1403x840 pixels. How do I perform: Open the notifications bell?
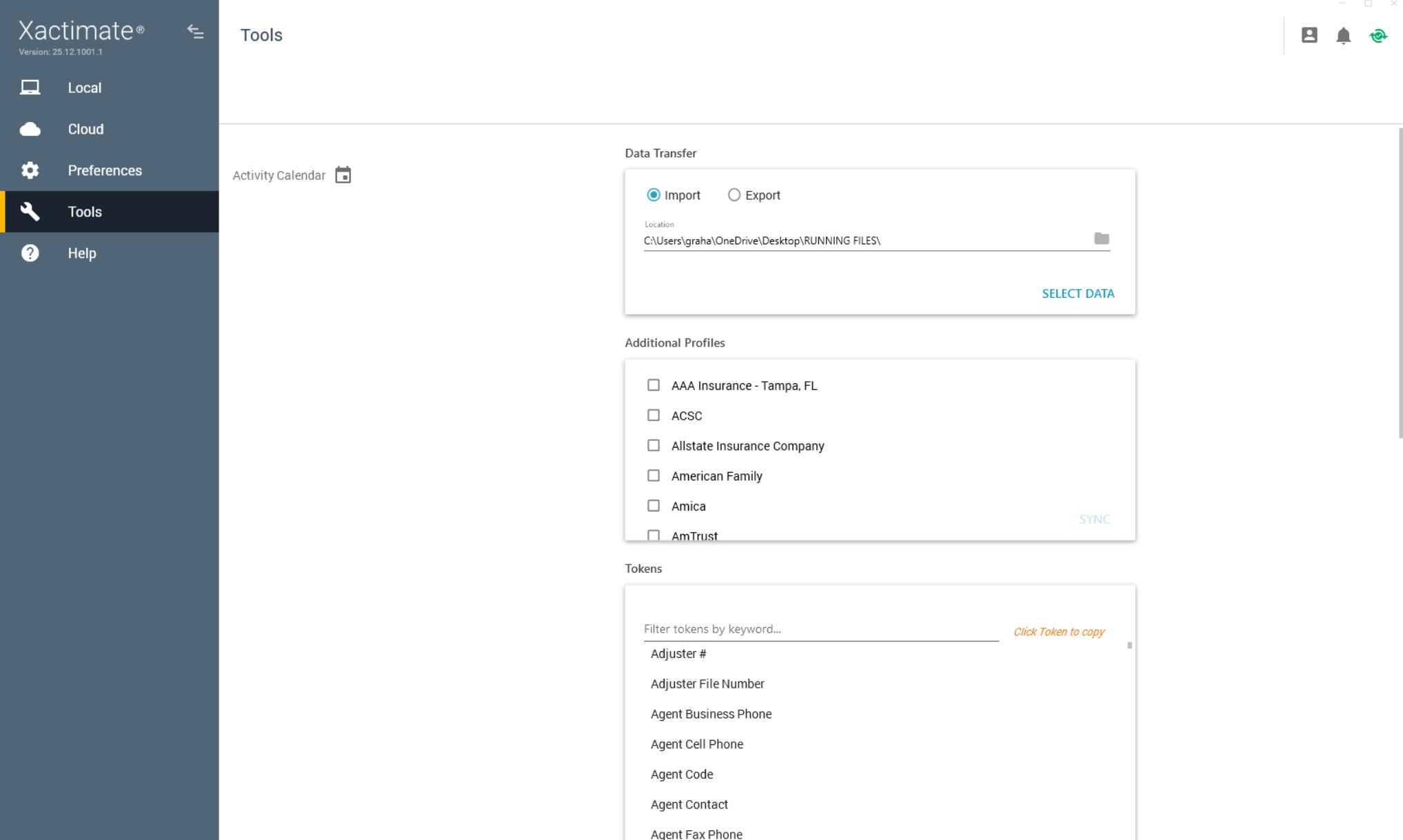pos(1343,36)
